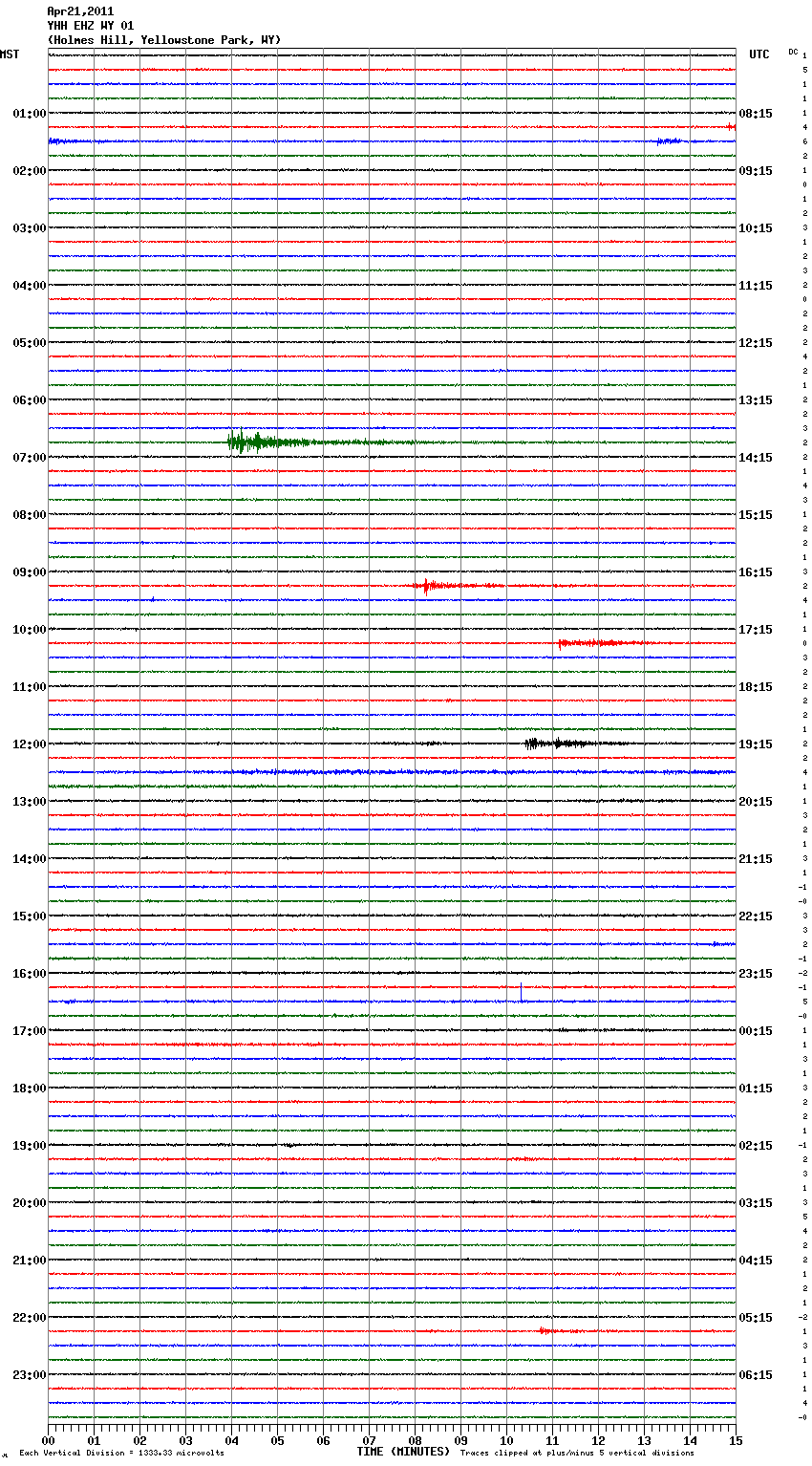
Task: Click the 00:15 UTC time label
Action: pos(756,1031)
